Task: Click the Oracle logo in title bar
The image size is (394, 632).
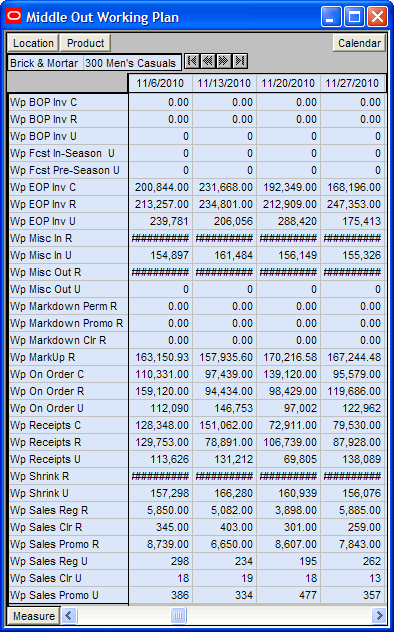Action: click(x=14, y=17)
